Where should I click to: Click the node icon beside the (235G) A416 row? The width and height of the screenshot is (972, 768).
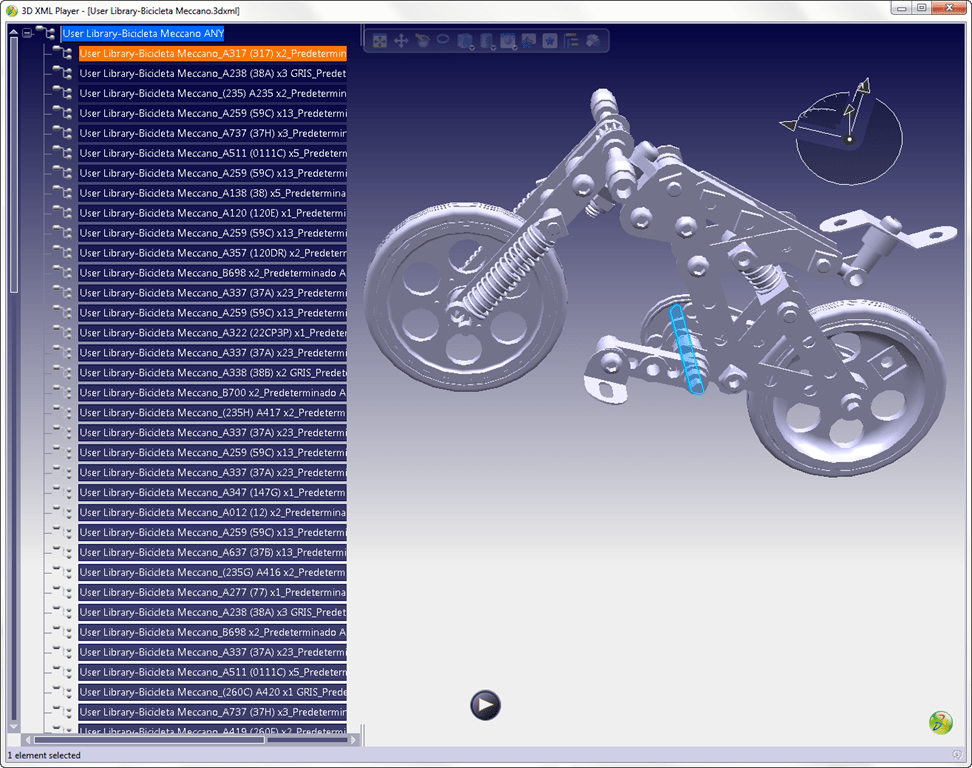click(x=63, y=572)
